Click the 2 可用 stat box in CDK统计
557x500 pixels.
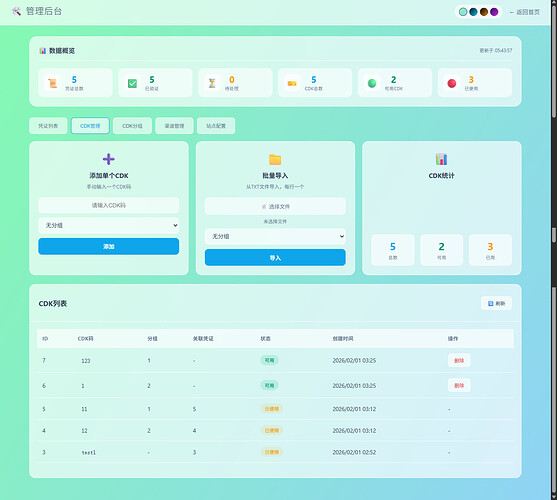click(x=442, y=250)
